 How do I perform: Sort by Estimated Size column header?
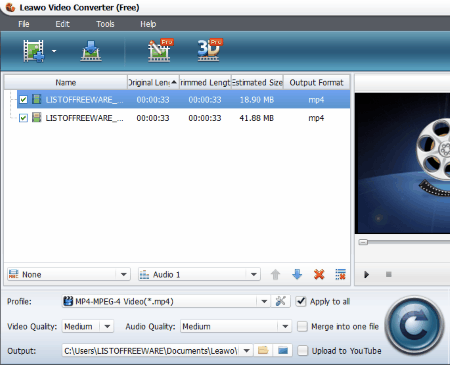[x=257, y=82]
